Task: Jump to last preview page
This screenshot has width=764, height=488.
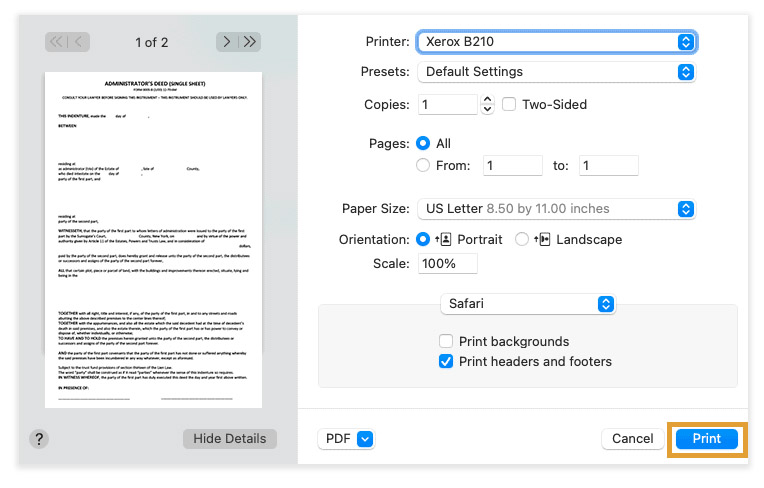Action: [250, 42]
